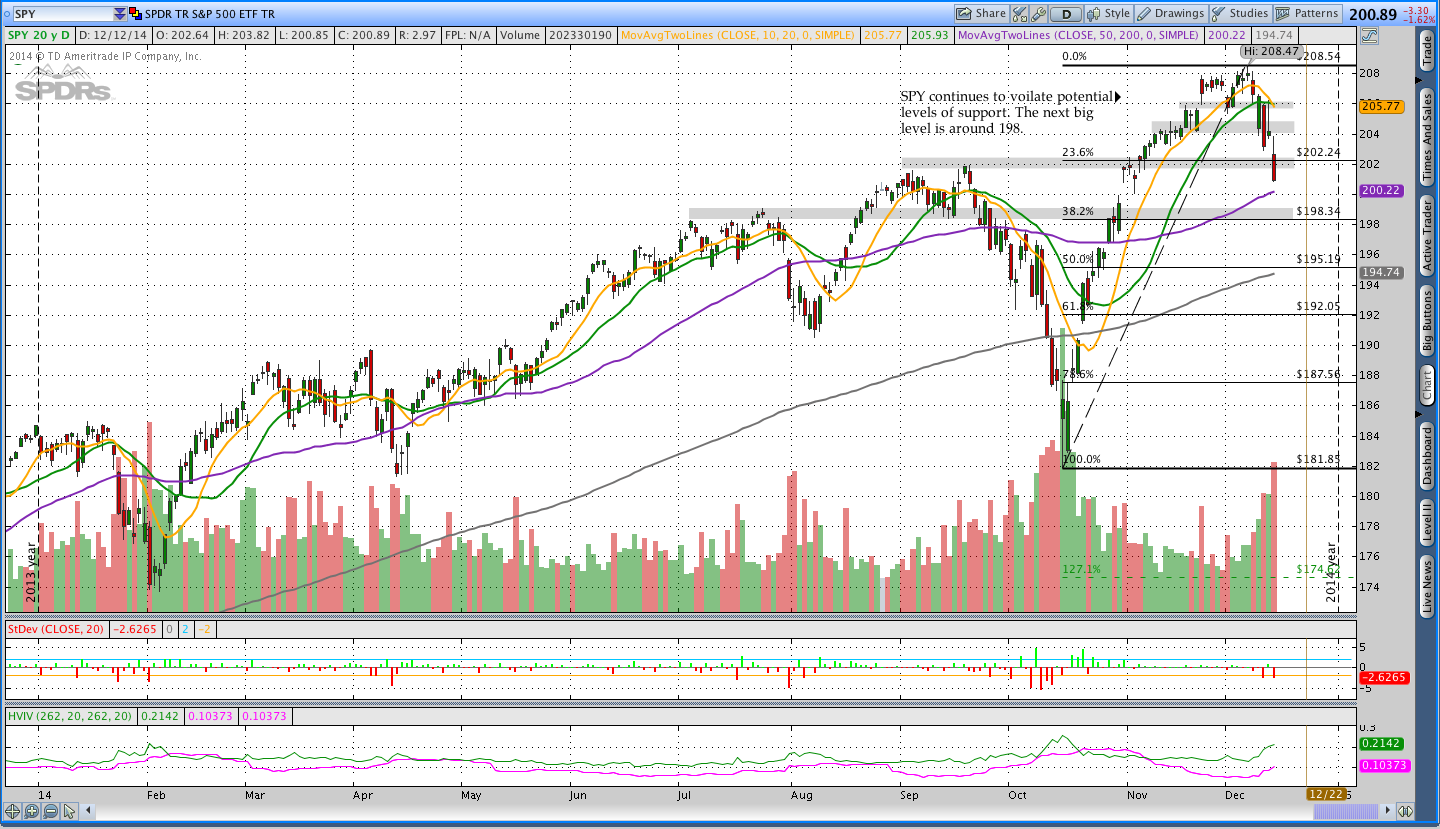Click the 194.74 gray price bubble
The height and width of the screenshot is (829, 1440).
click(x=1381, y=272)
